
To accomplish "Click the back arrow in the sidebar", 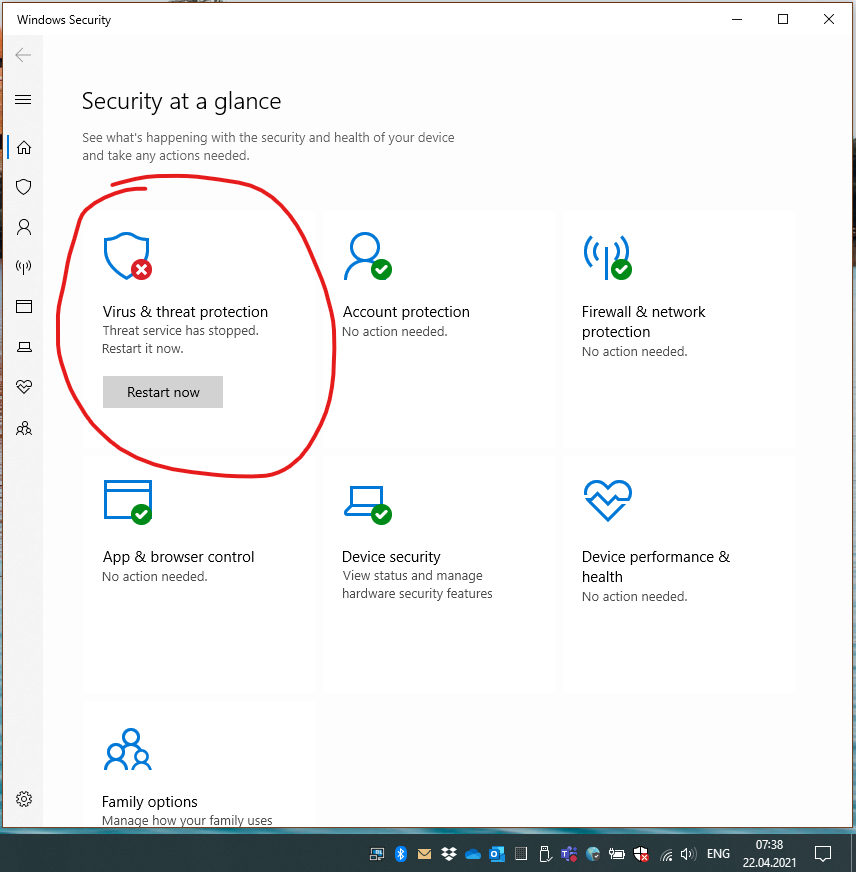I will pos(23,54).
